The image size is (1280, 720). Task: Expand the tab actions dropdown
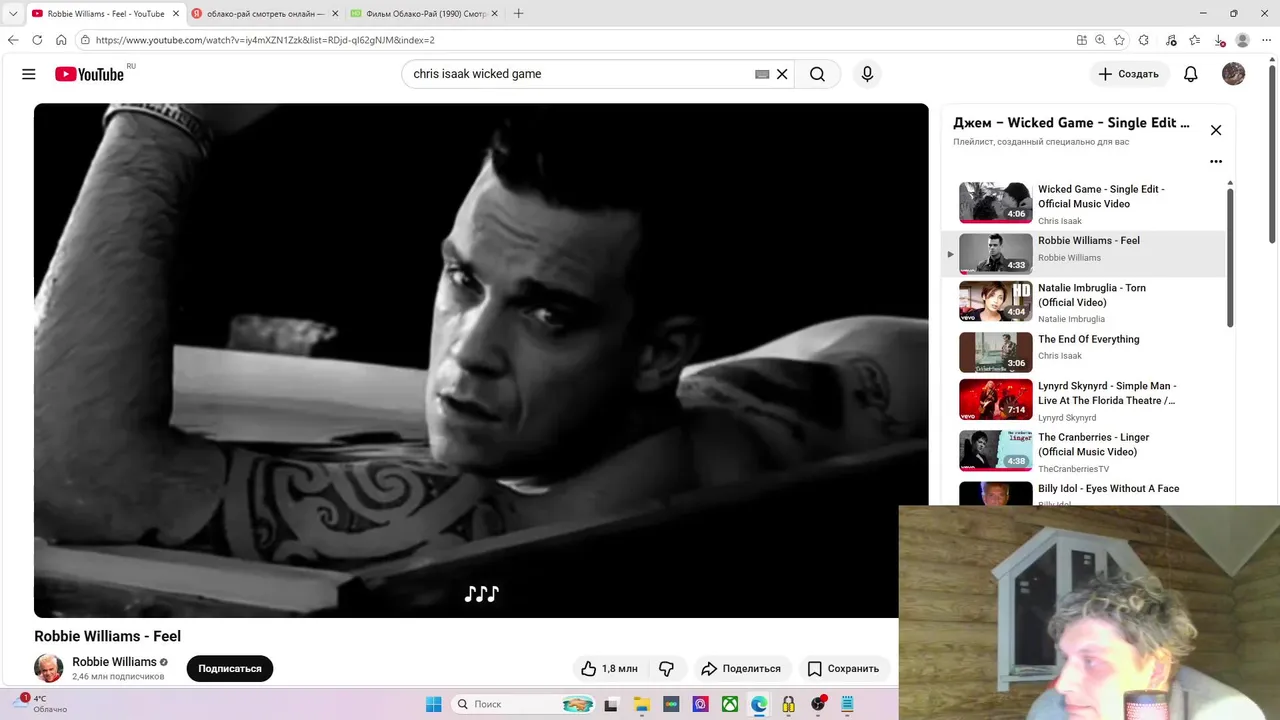13,14
